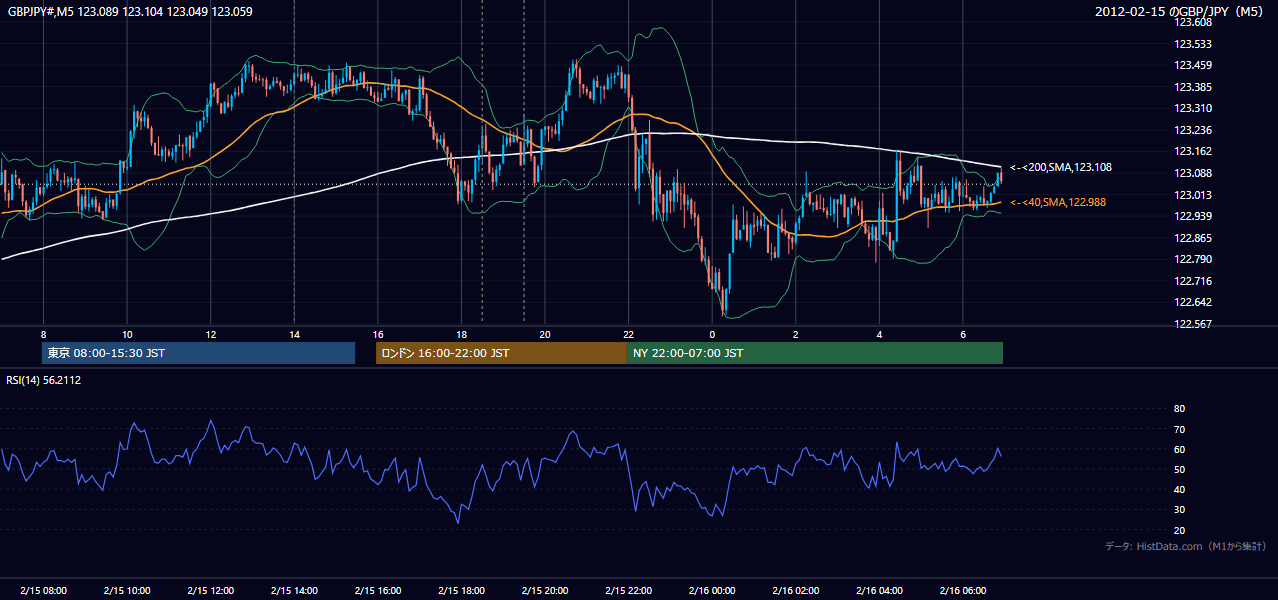Click the bottom time label 2/15 12:00

coord(211,590)
